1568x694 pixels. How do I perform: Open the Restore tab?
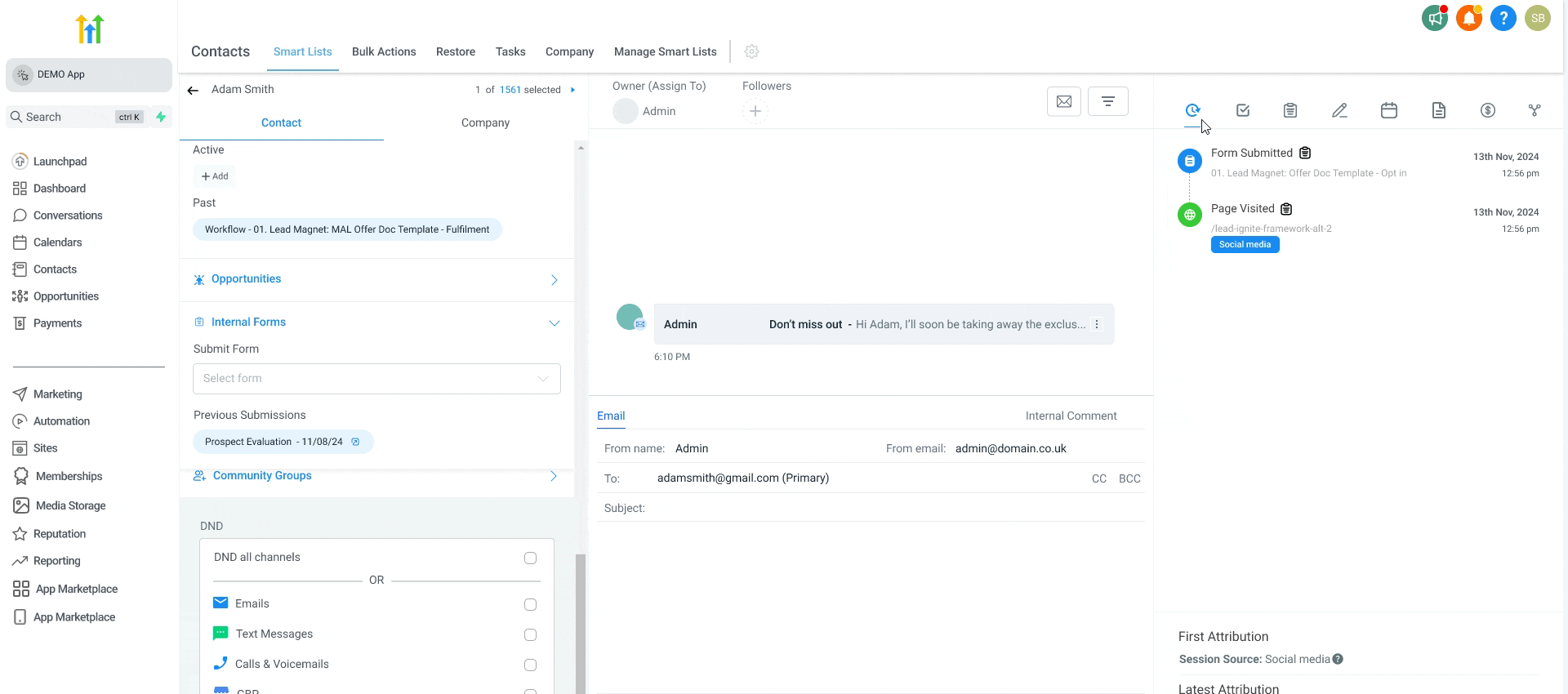pyautogui.click(x=456, y=51)
